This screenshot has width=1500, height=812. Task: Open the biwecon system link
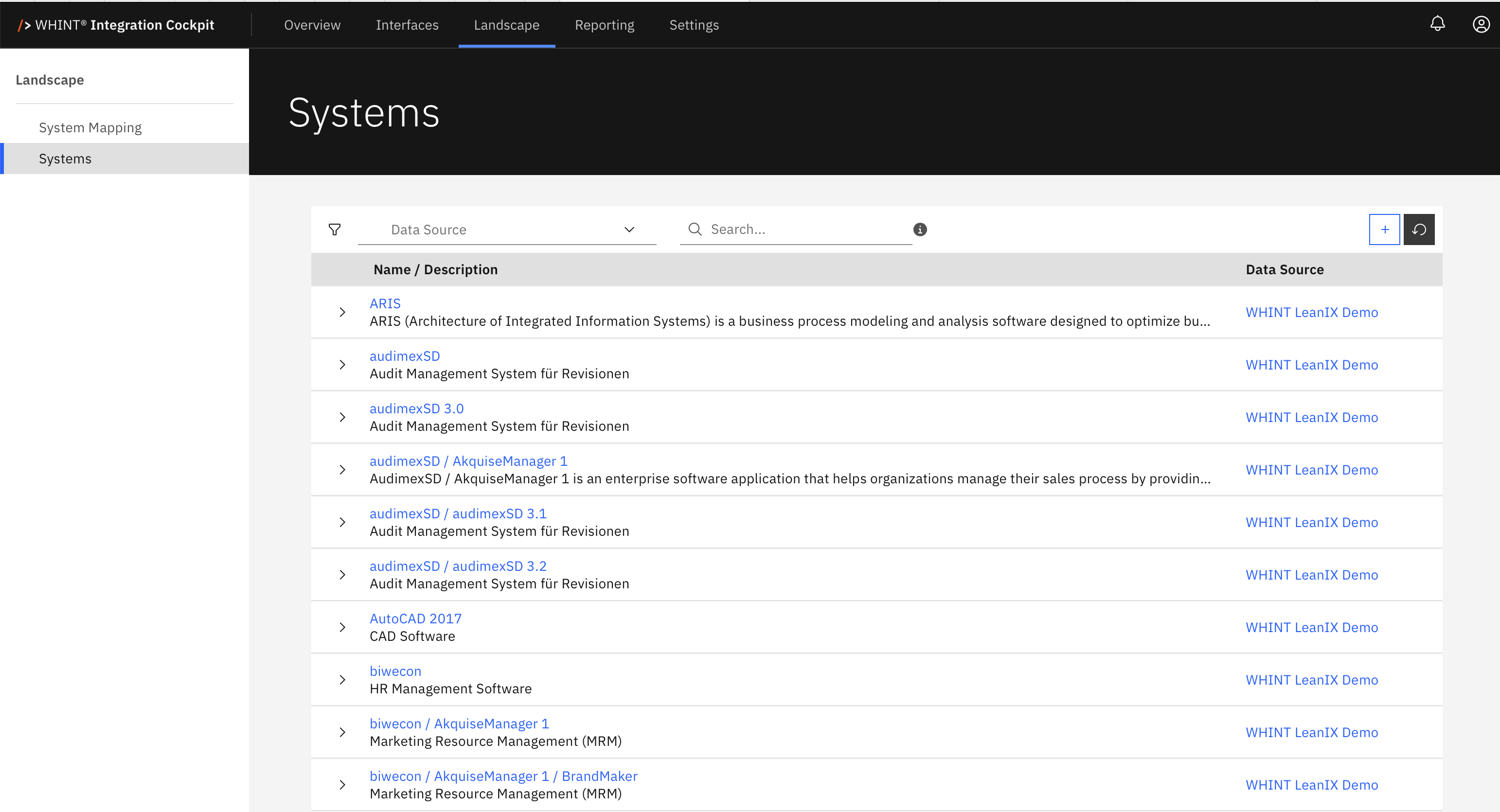395,671
